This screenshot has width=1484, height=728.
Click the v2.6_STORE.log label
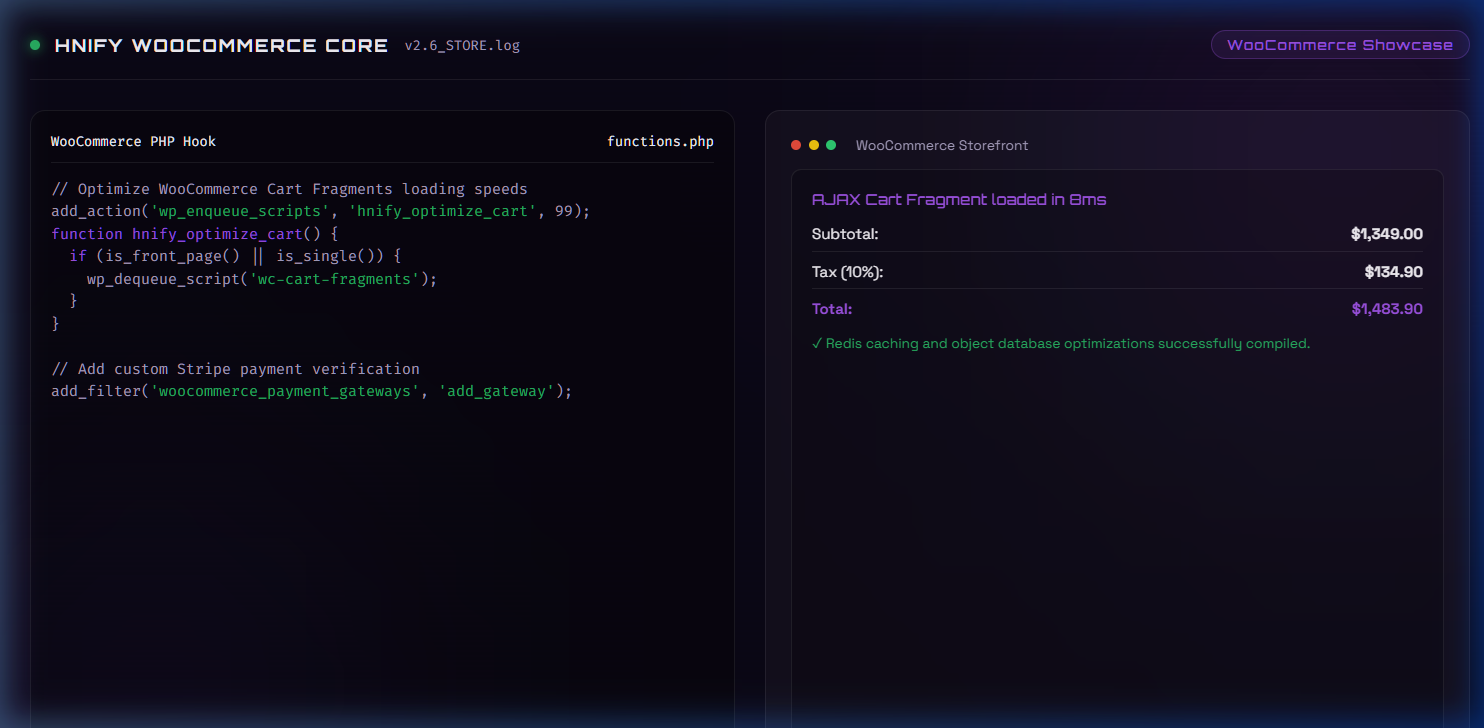pyautogui.click(x=462, y=46)
